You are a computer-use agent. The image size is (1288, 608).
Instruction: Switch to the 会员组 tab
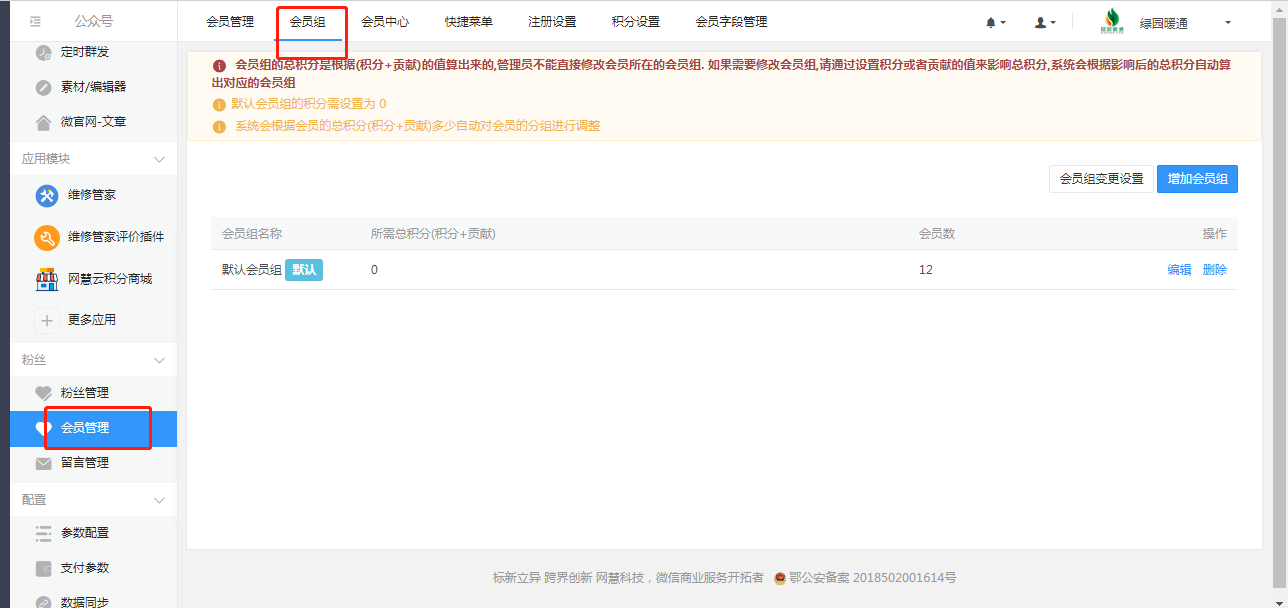pos(307,22)
